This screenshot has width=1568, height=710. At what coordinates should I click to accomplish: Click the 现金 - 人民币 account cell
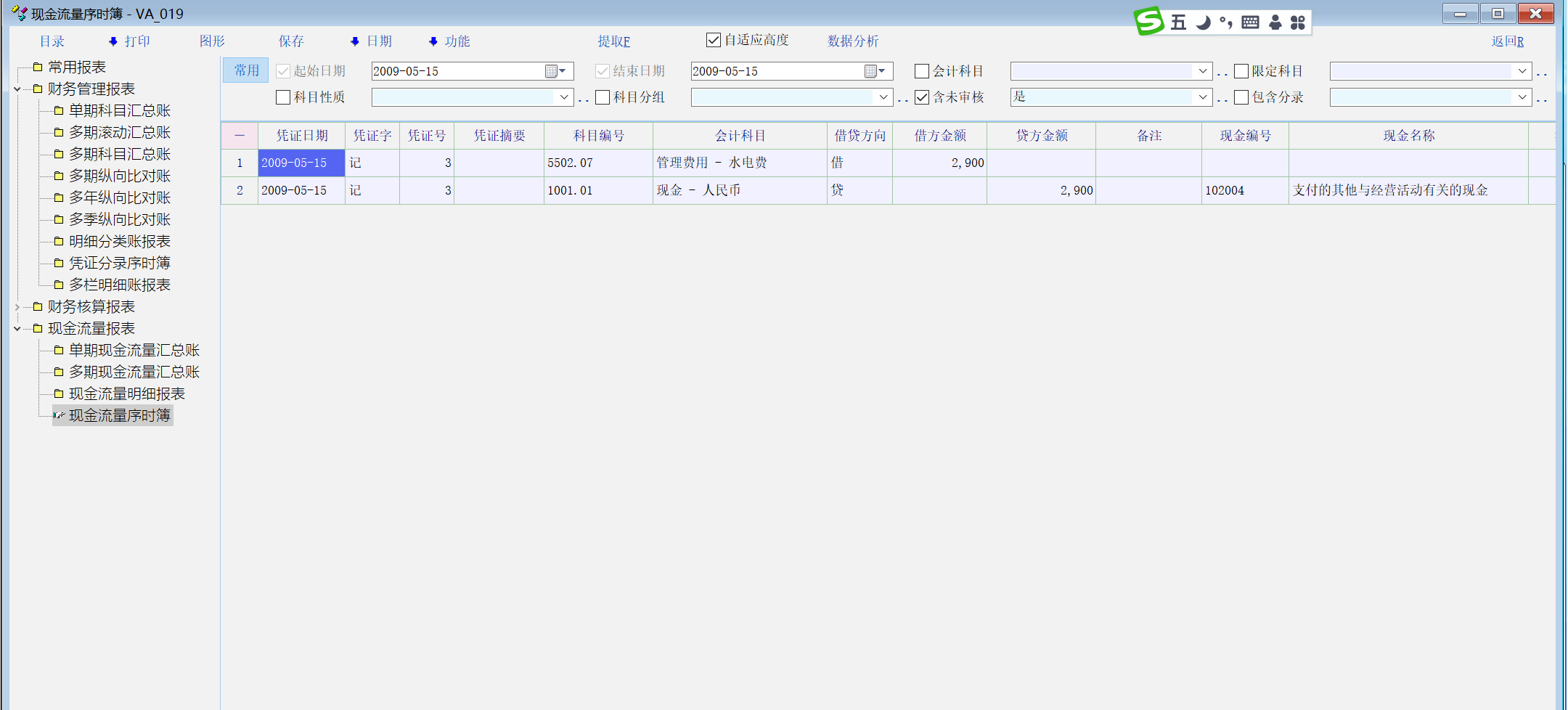click(x=740, y=191)
